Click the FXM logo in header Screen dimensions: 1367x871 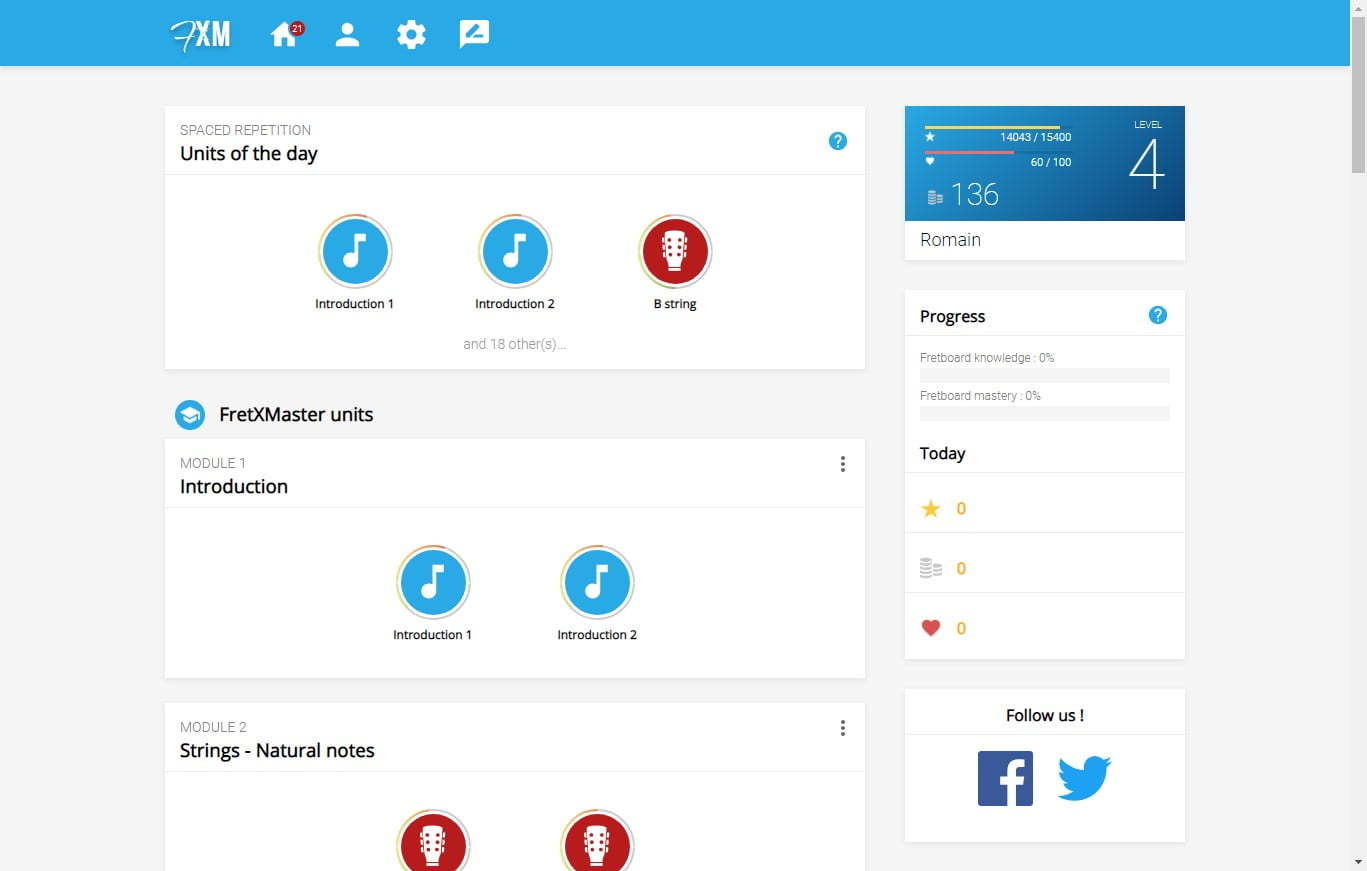[x=200, y=35]
